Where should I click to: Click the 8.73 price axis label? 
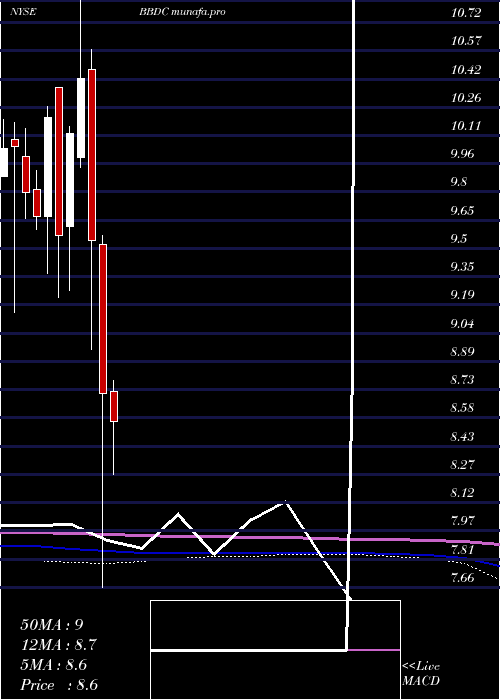464,379
